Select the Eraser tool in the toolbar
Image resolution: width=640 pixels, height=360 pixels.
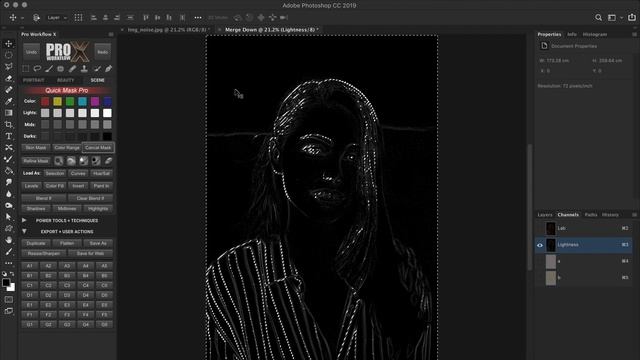tap(9, 78)
